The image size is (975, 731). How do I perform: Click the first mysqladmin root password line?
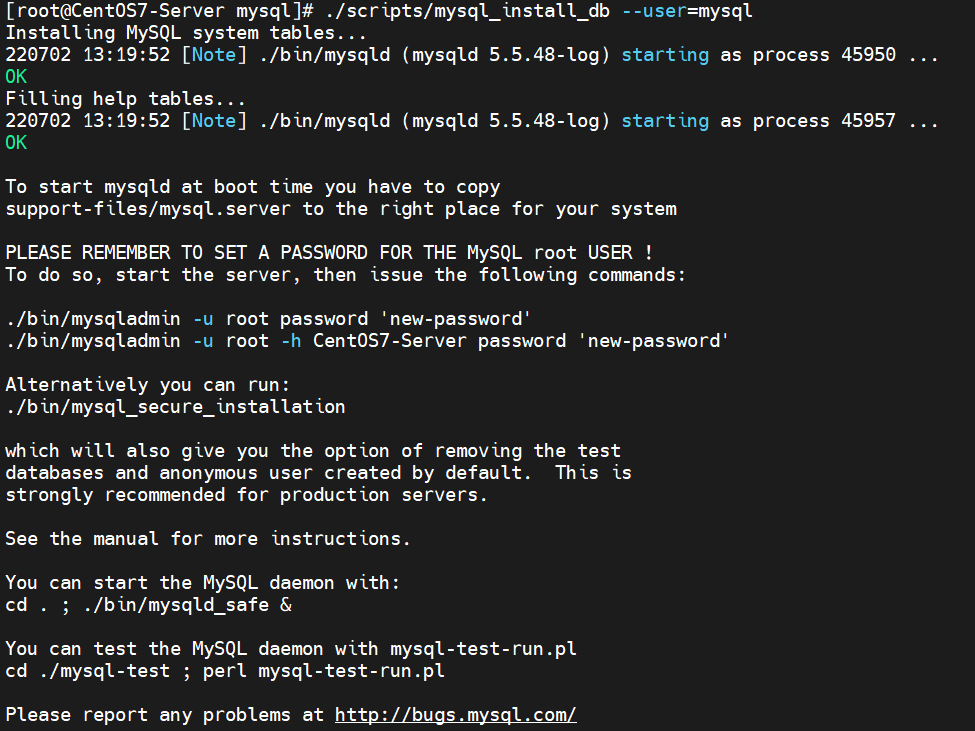268,319
